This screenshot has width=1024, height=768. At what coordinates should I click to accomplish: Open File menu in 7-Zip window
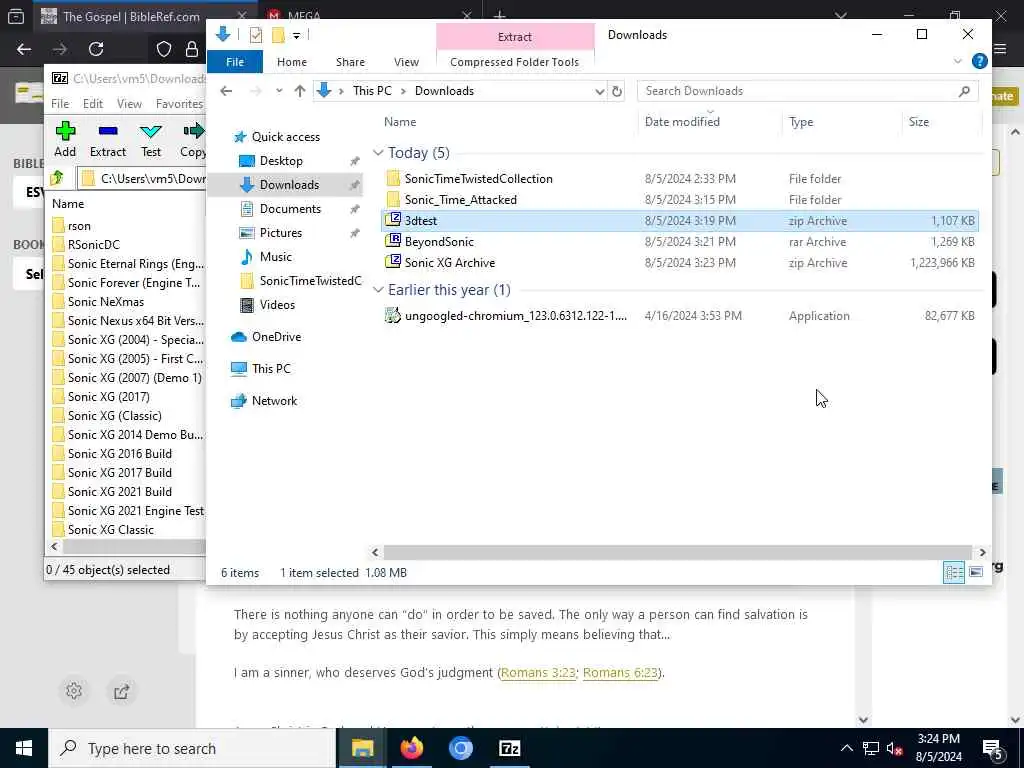click(x=60, y=104)
